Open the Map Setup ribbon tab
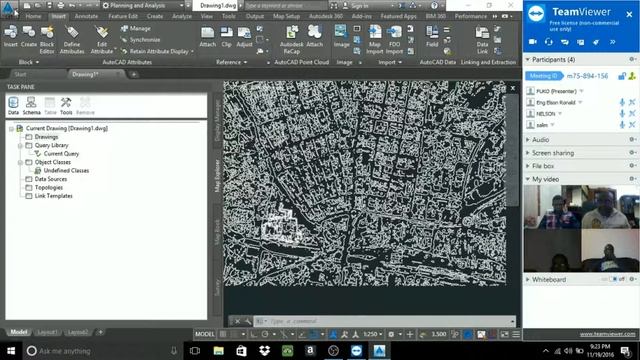 tap(286, 16)
